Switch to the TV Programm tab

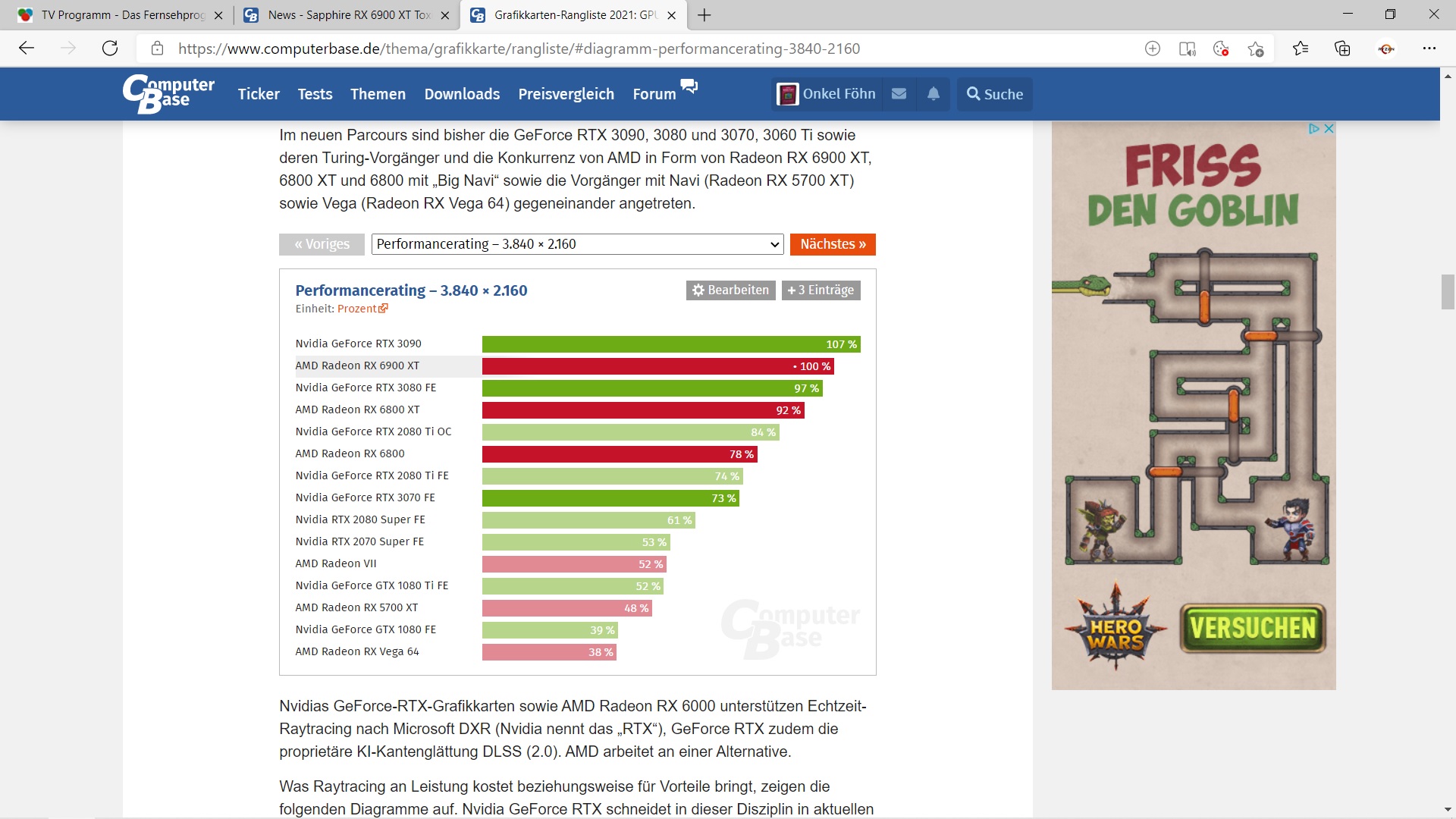tap(121, 15)
